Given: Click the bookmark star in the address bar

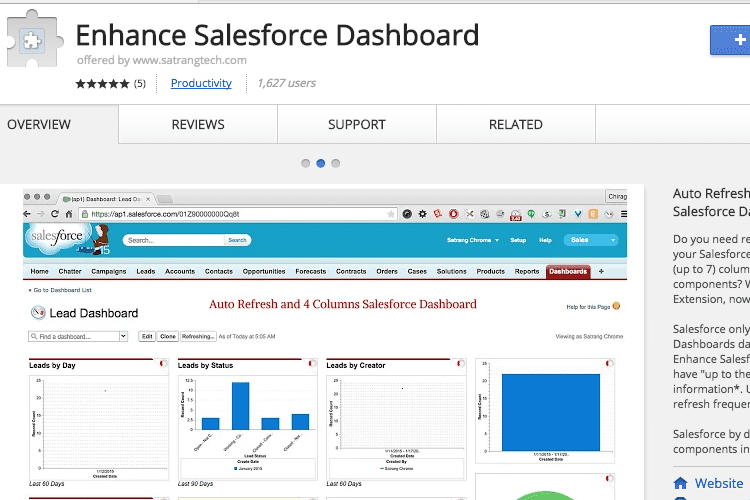Looking at the screenshot, I should point(391,214).
